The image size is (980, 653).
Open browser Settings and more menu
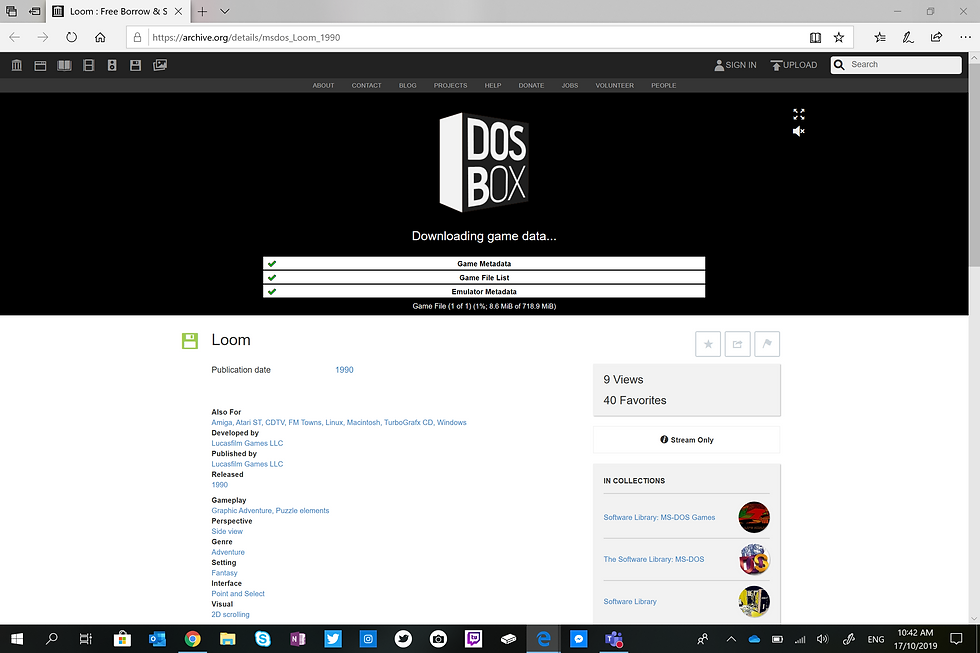point(965,37)
